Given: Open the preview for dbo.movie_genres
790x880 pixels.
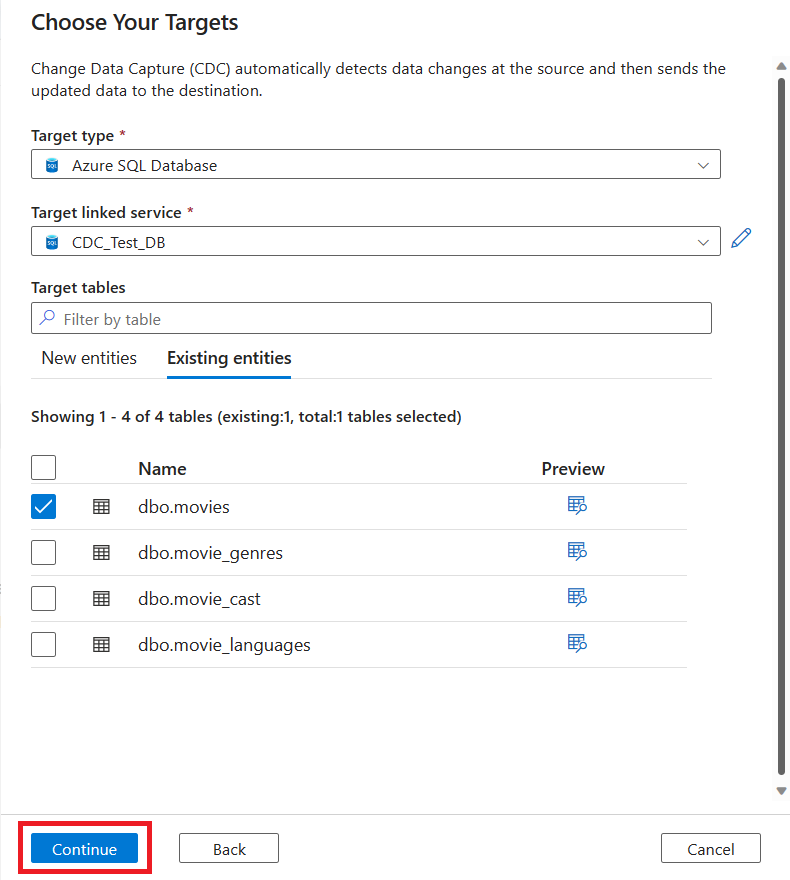Looking at the screenshot, I should point(577,551).
